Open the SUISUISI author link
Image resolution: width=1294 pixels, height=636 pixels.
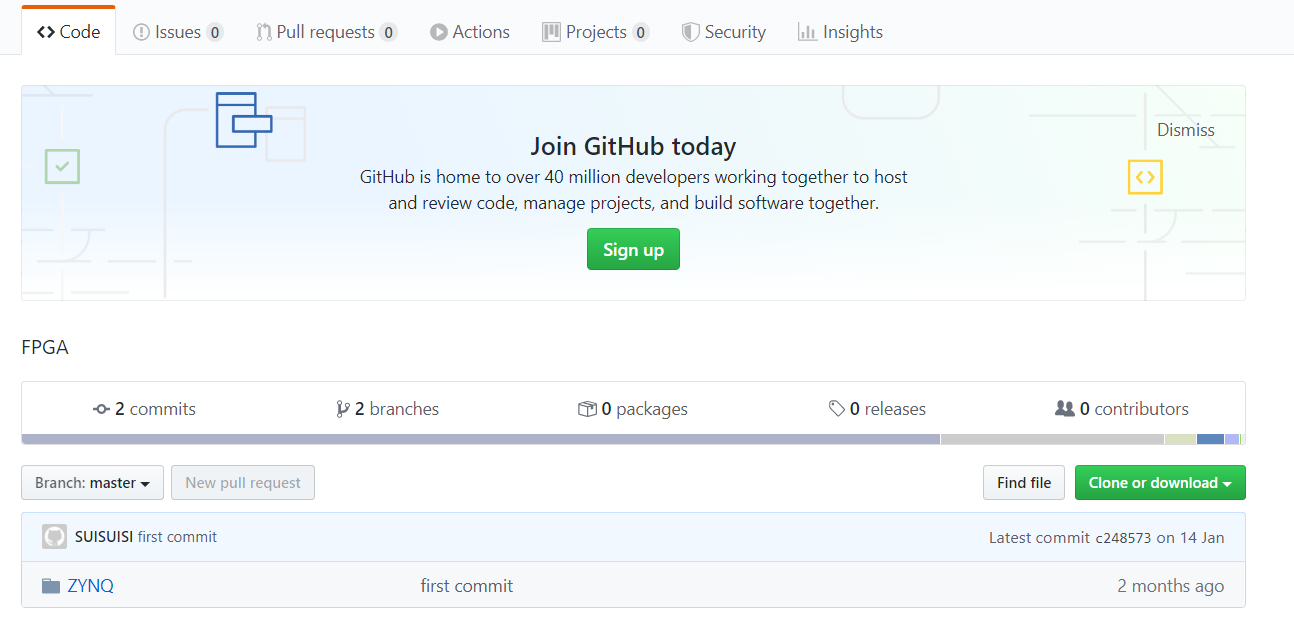pos(104,537)
